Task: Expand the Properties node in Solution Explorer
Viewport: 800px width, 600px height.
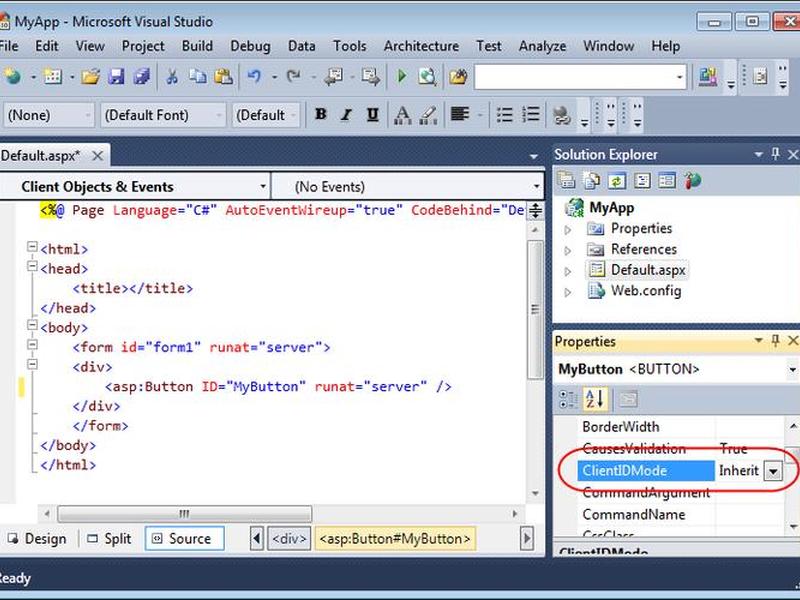Action: click(x=568, y=230)
